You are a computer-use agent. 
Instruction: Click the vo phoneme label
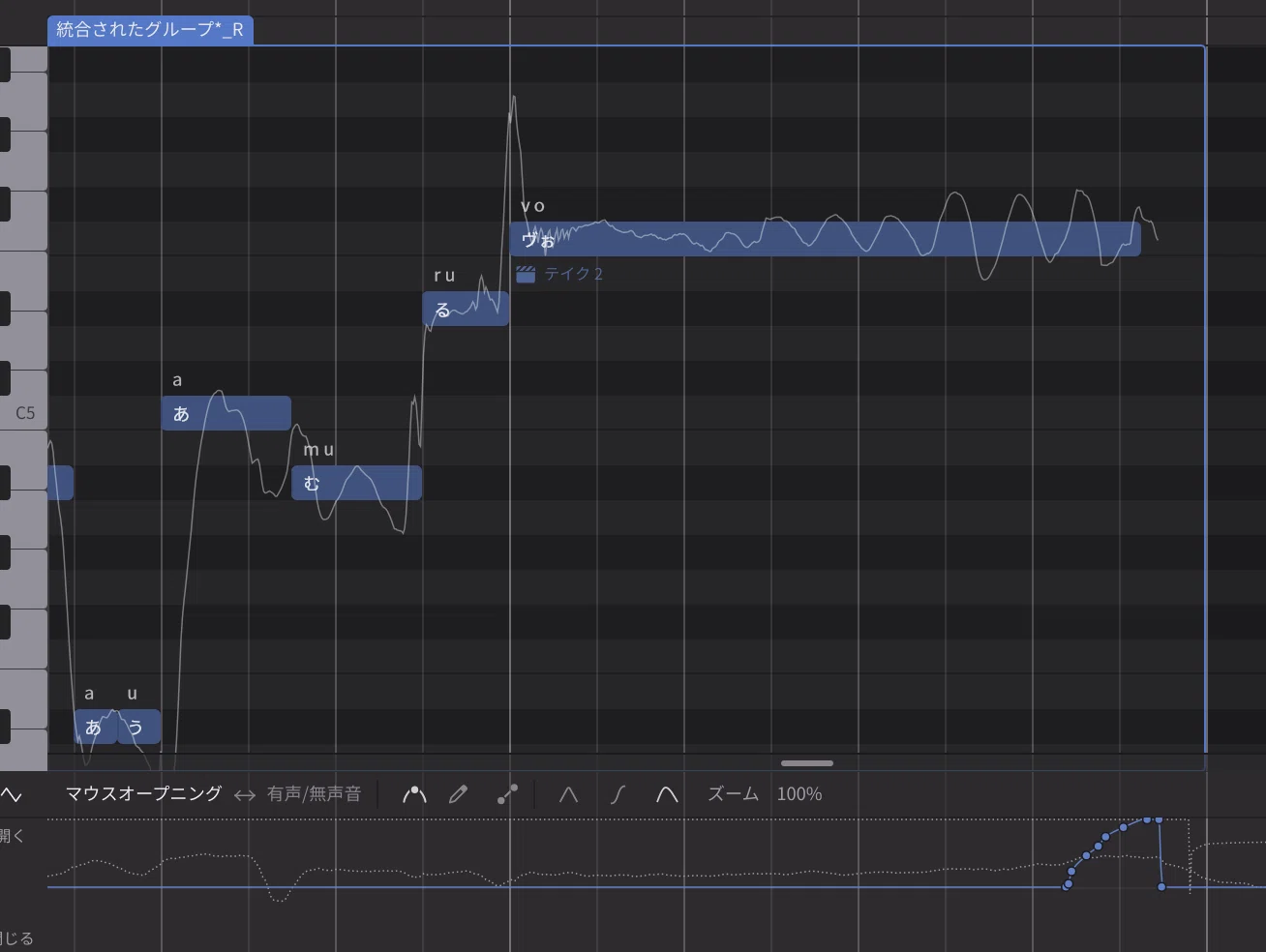533,206
